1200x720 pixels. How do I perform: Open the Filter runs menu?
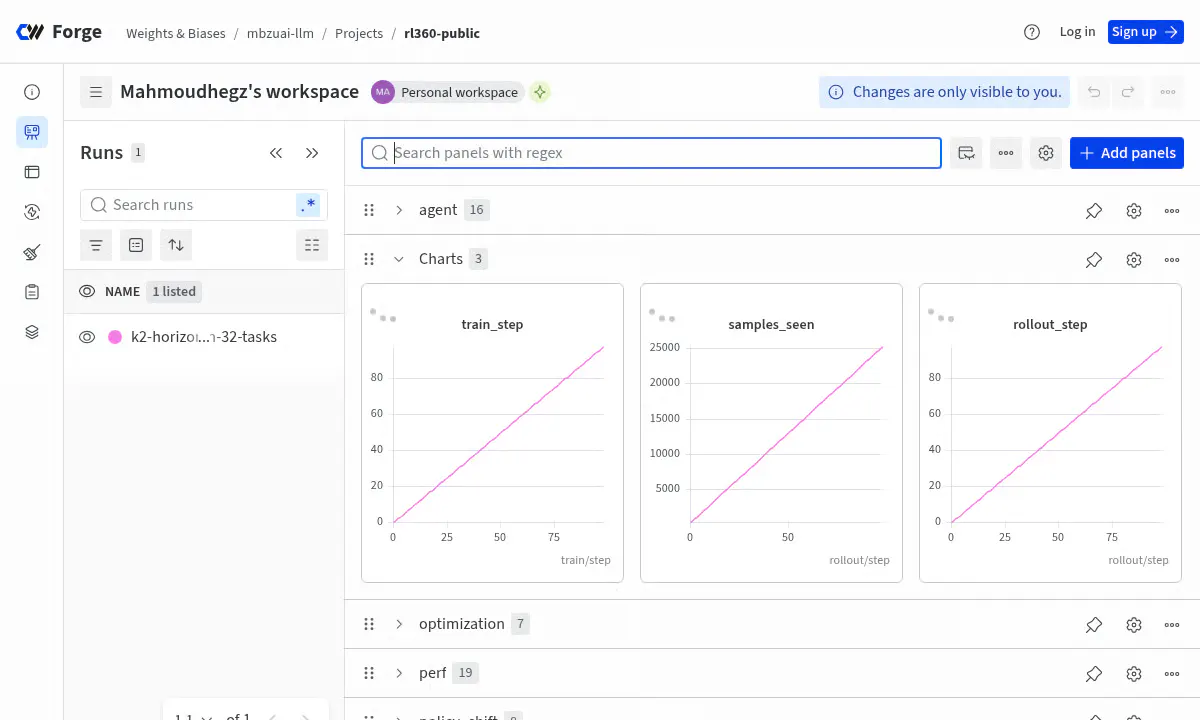pos(96,245)
